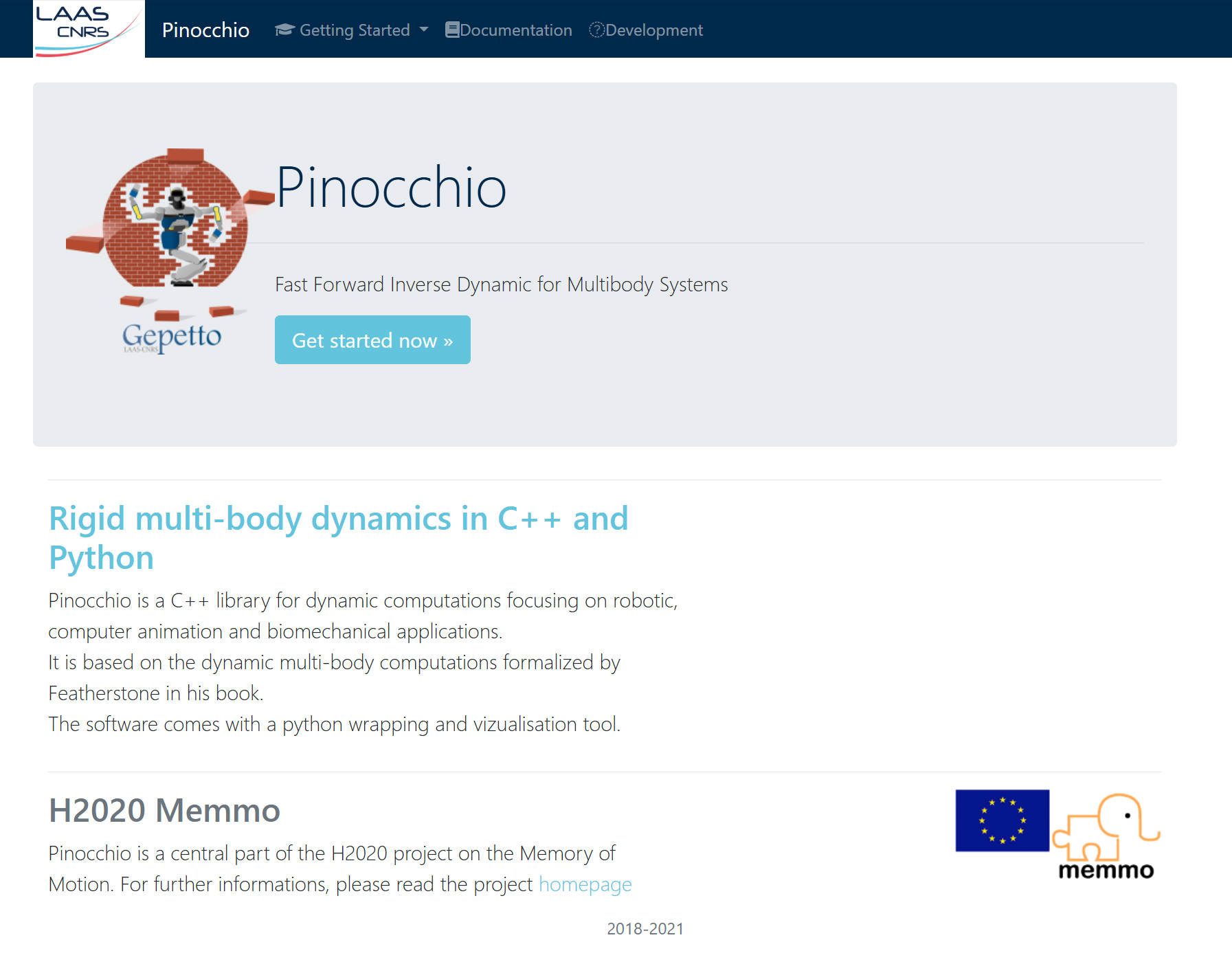Viewport: 1232px width, 964px height.
Task: Click the python wrapping and vizualisation sentence
Action: pos(335,724)
